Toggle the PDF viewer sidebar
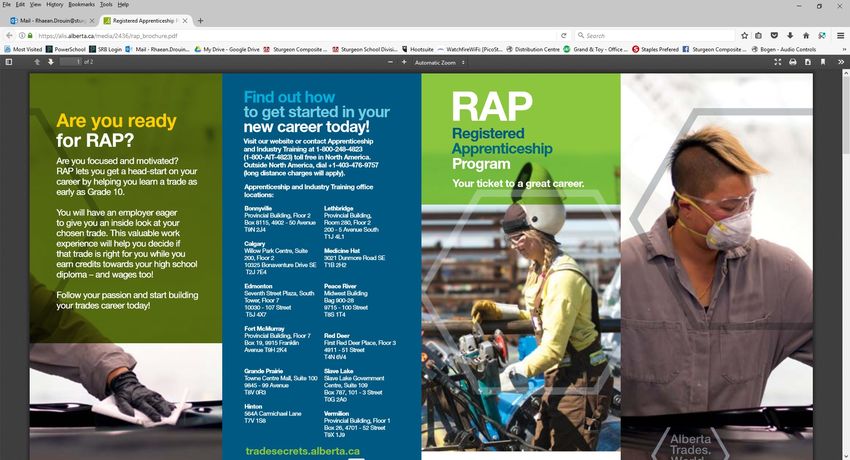This screenshot has height=460, width=850. [x=9, y=62]
